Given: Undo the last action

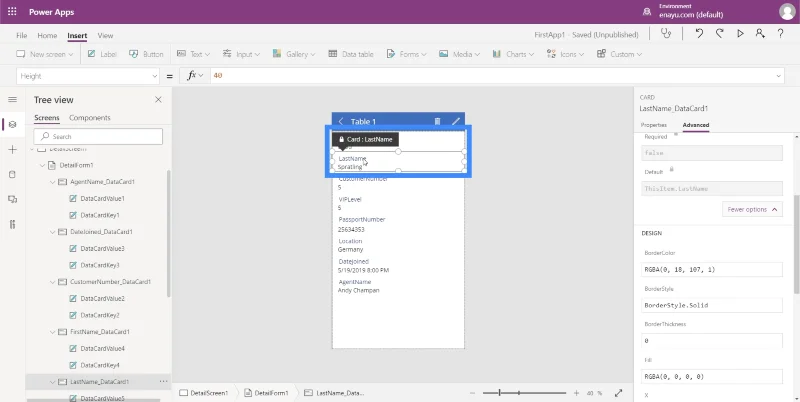Looking at the screenshot, I should click(x=699, y=34).
